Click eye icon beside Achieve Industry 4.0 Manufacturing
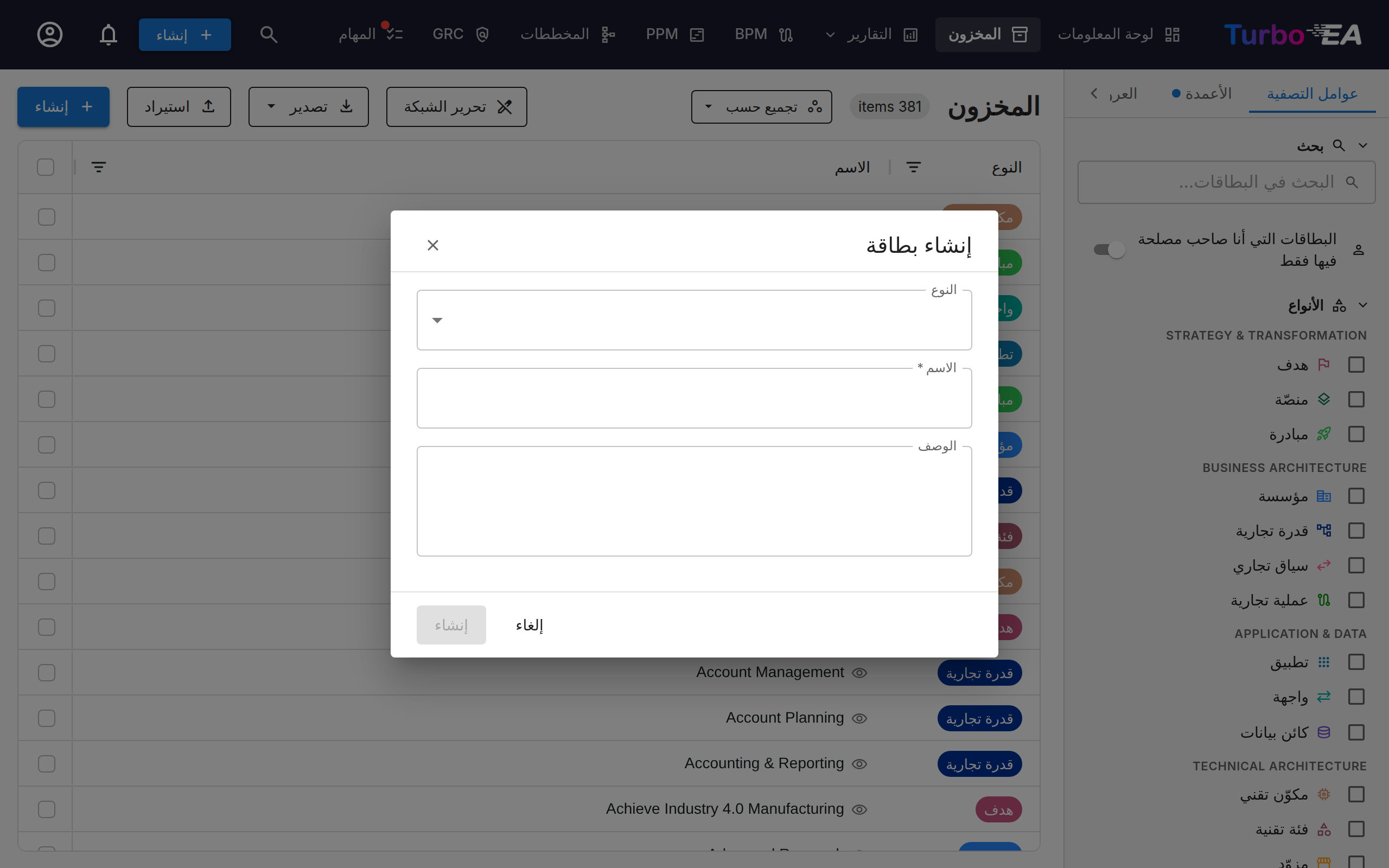 [859, 809]
